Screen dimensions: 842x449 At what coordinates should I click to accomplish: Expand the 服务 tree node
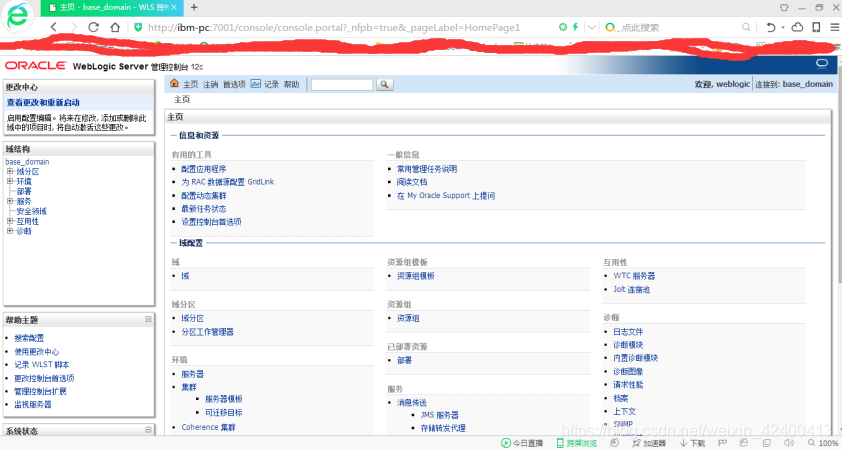(10, 201)
